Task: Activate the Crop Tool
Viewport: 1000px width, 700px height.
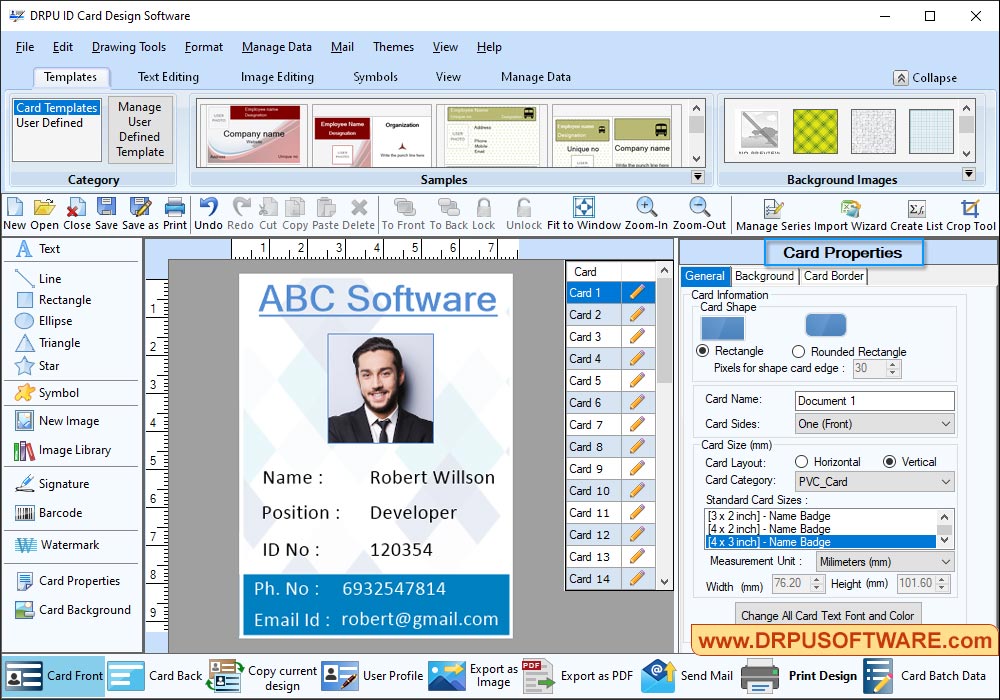Action: pos(972,212)
